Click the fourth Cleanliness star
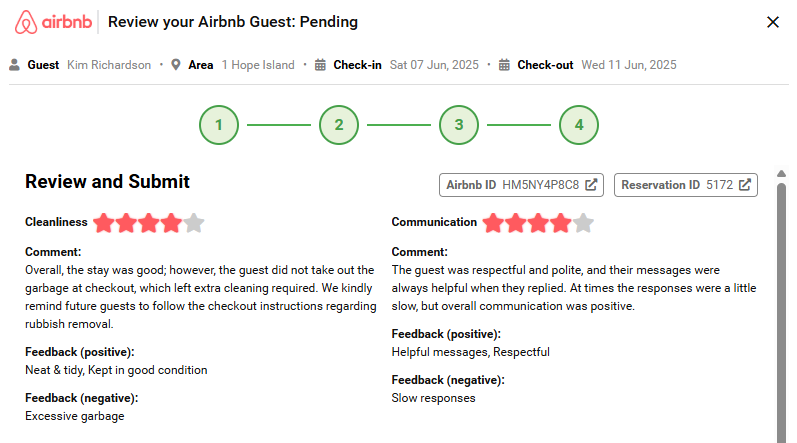The width and height of the screenshot is (797, 443). point(172,223)
